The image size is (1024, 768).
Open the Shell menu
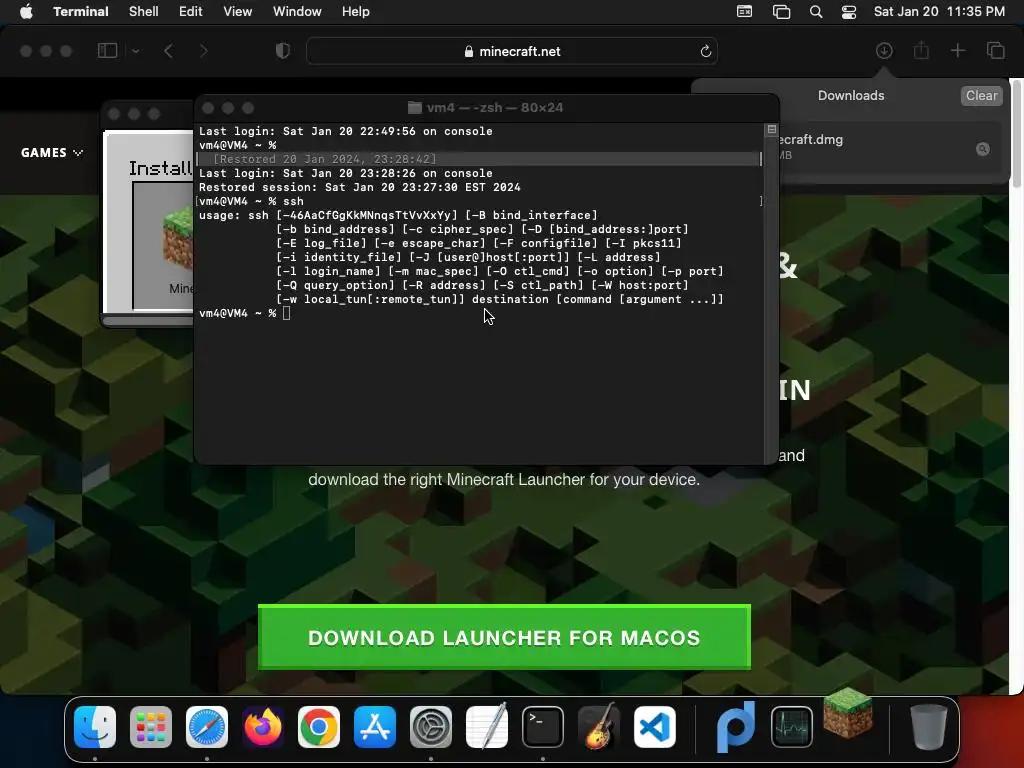[x=144, y=12]
